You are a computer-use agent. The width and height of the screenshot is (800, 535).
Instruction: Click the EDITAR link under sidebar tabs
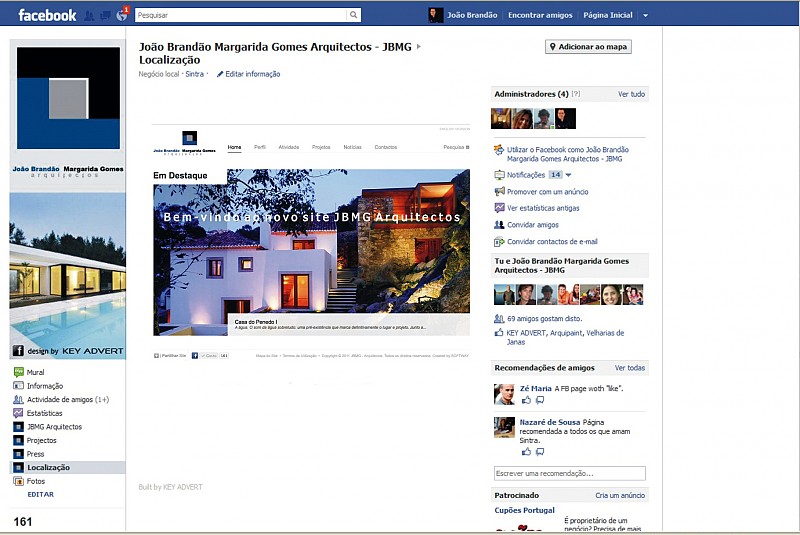click(40, 494)
